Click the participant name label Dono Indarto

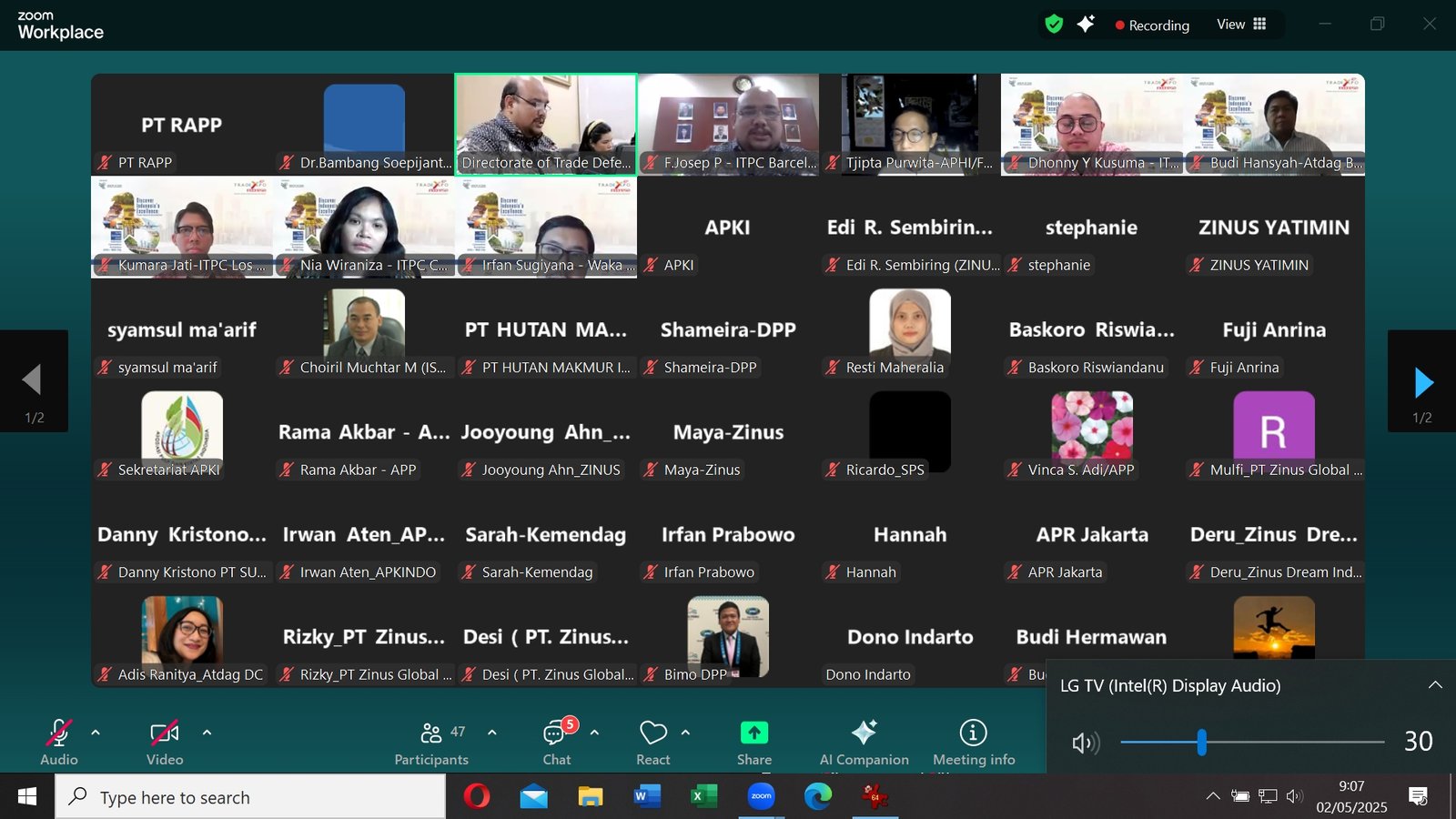click(868, 675)
